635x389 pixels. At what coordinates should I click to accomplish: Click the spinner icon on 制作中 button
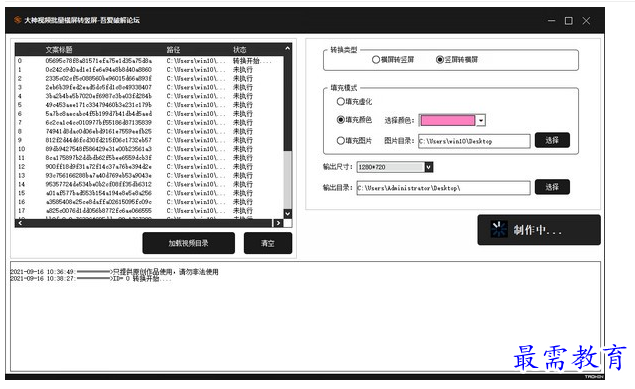coord(499,229)
